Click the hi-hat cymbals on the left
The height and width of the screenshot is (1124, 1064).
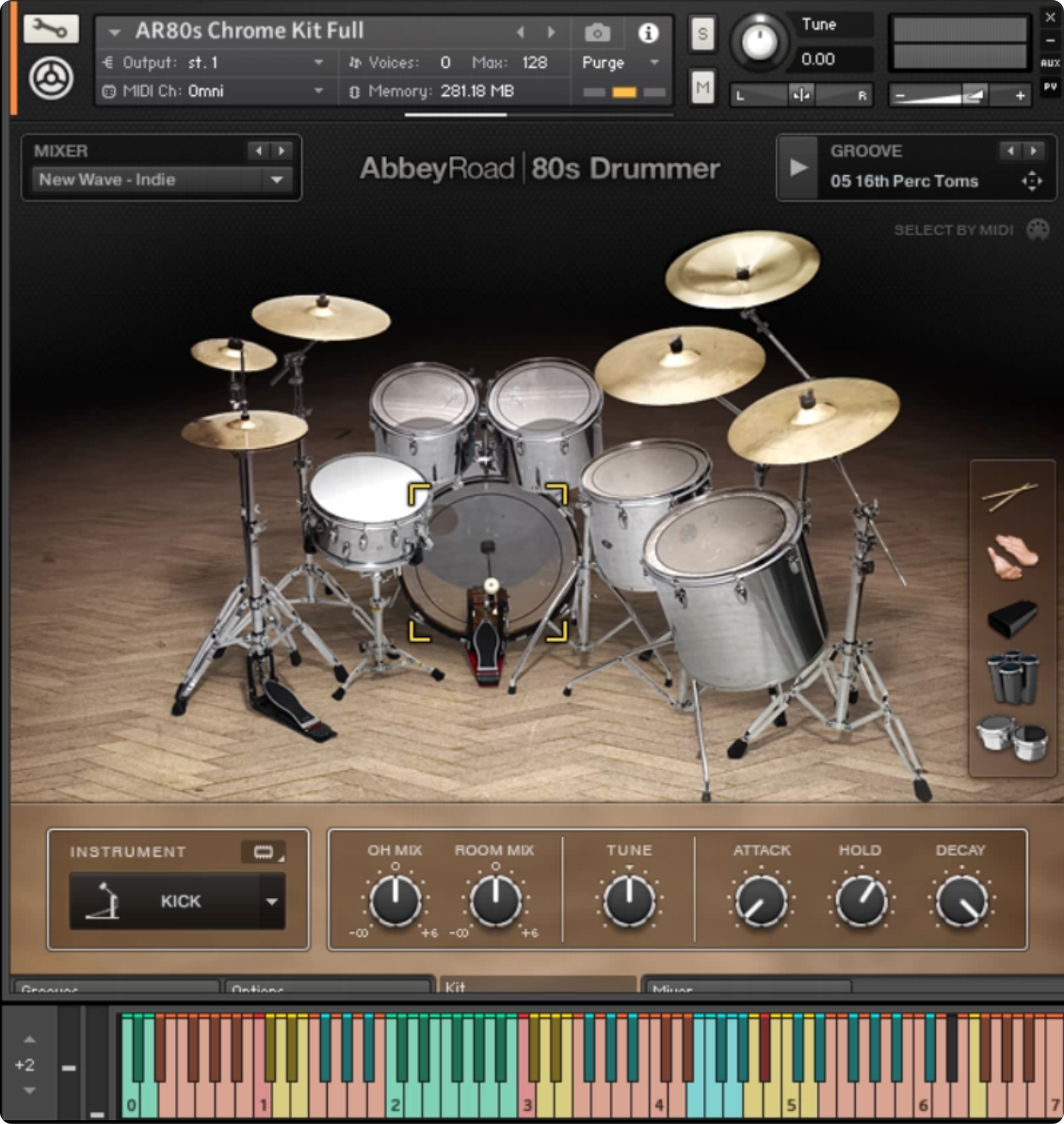pyautogui.click(x=244, y=430)
